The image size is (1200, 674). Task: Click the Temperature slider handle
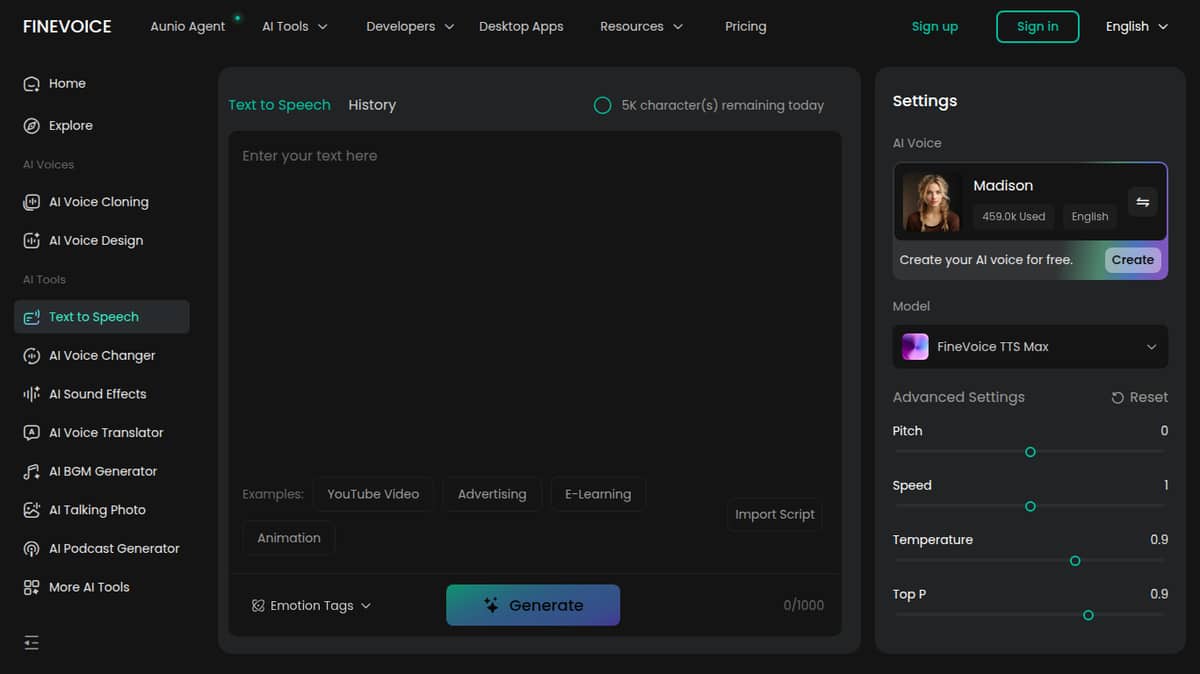click(1075, 562)
